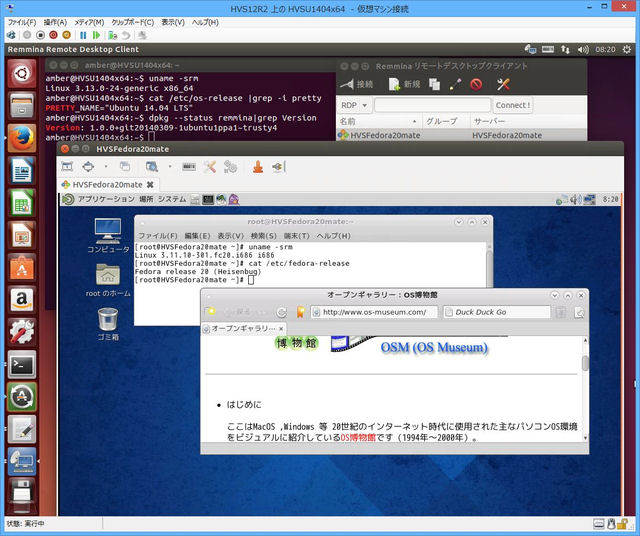
Task: Pause the virtual machine
Action: point(83,36)
